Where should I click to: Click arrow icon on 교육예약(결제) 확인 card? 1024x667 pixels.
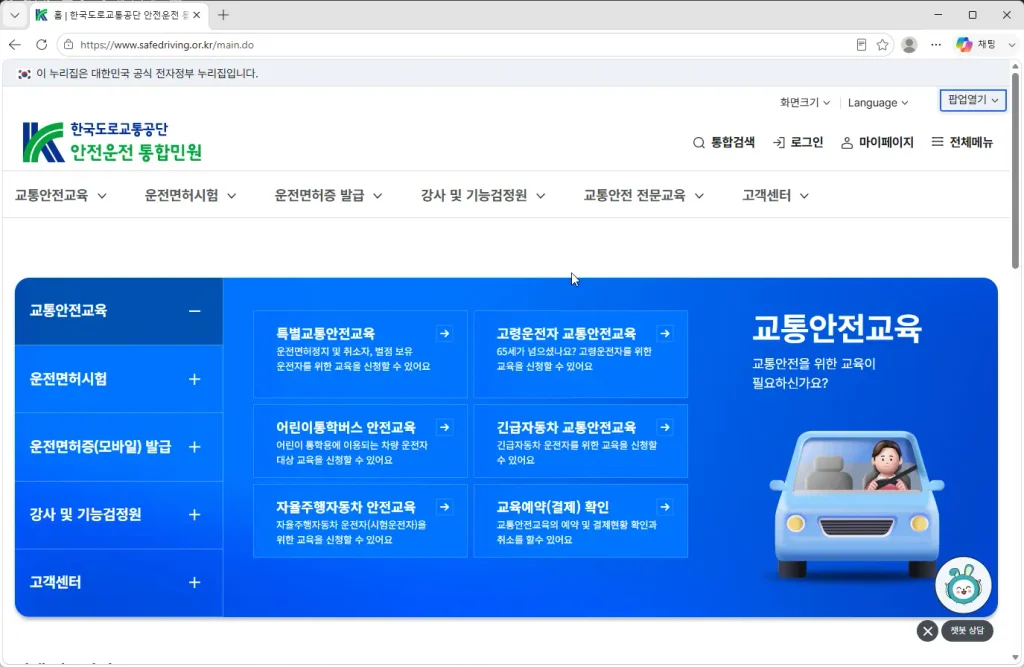click(x=665, y=507)
